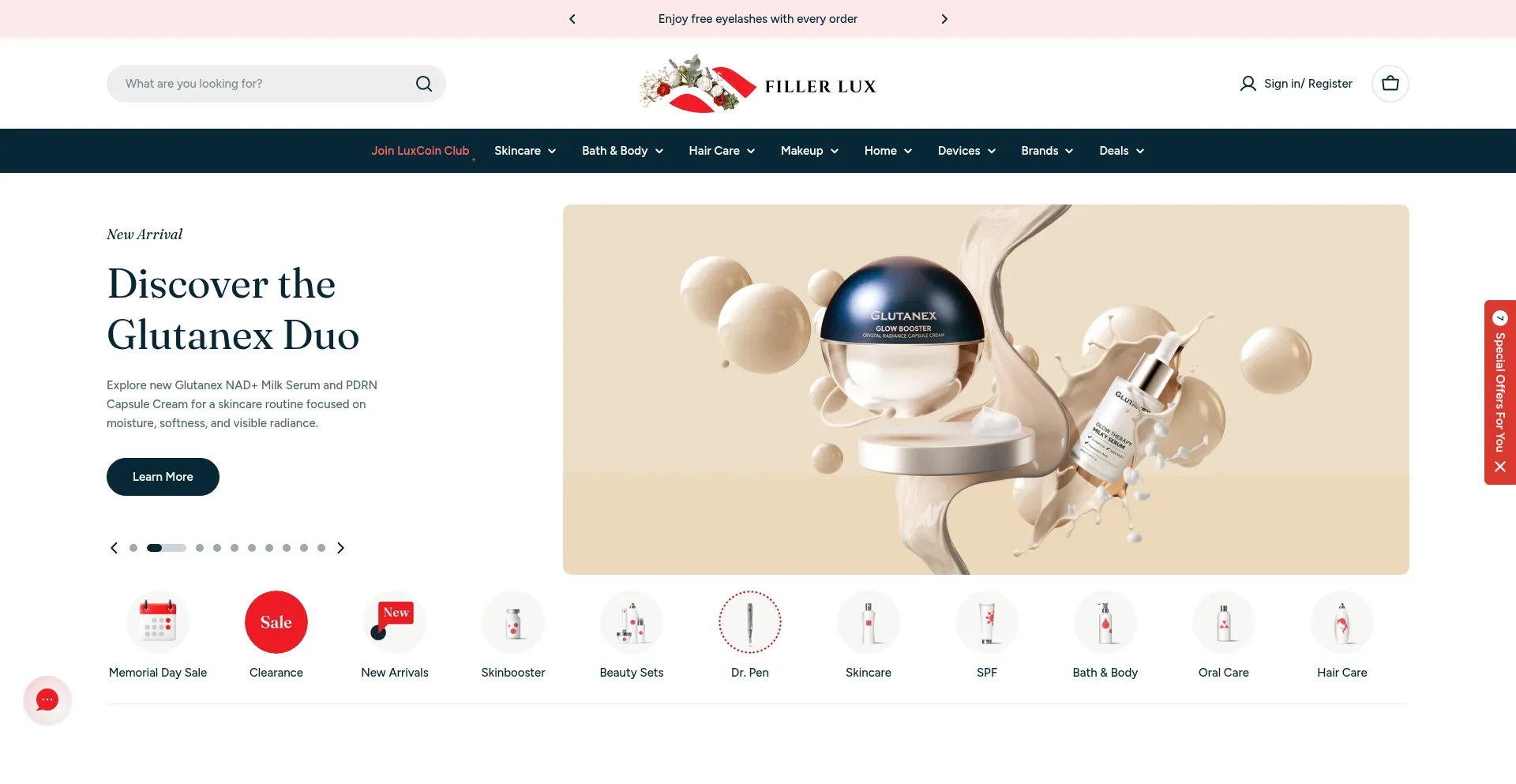Click the Oral Care text label
The width and height of the screenshot is (1516, 784).
[x=1224, y=673]
